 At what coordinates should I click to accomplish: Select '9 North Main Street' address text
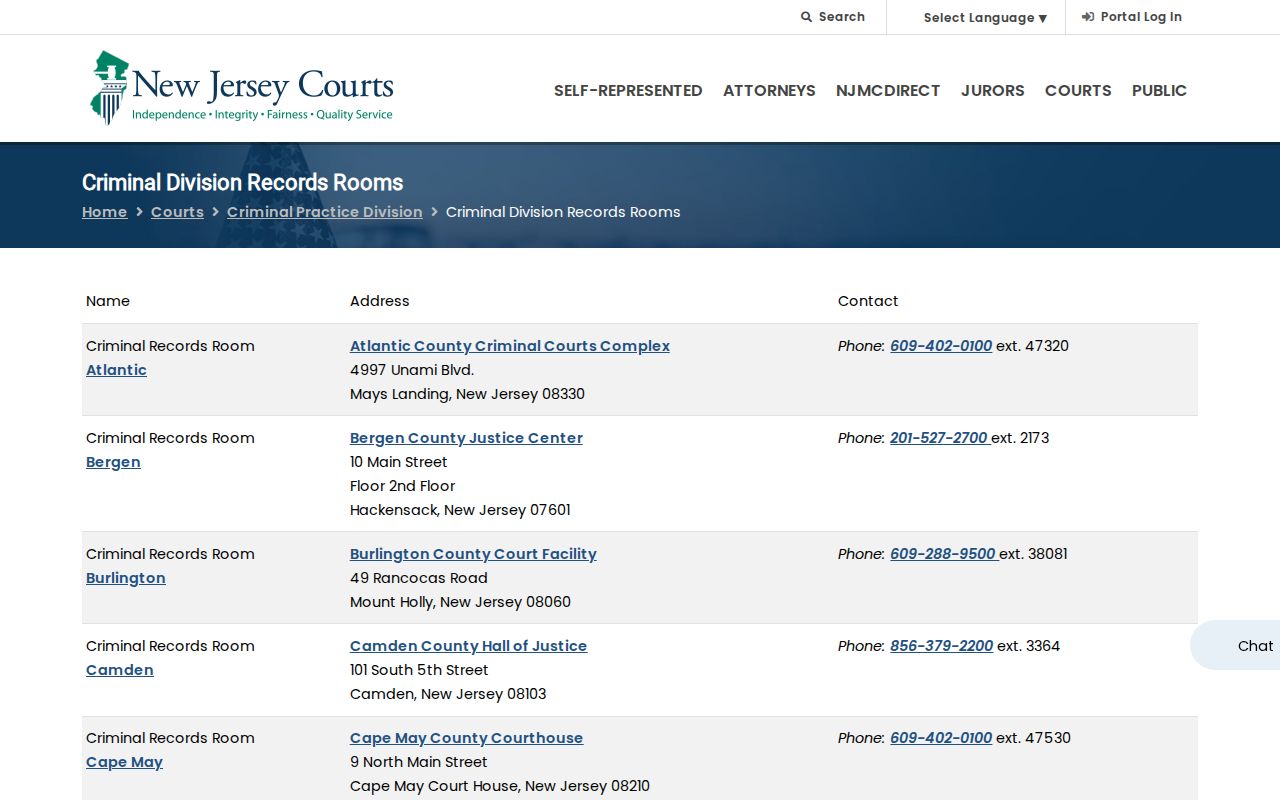coord(419,762)
